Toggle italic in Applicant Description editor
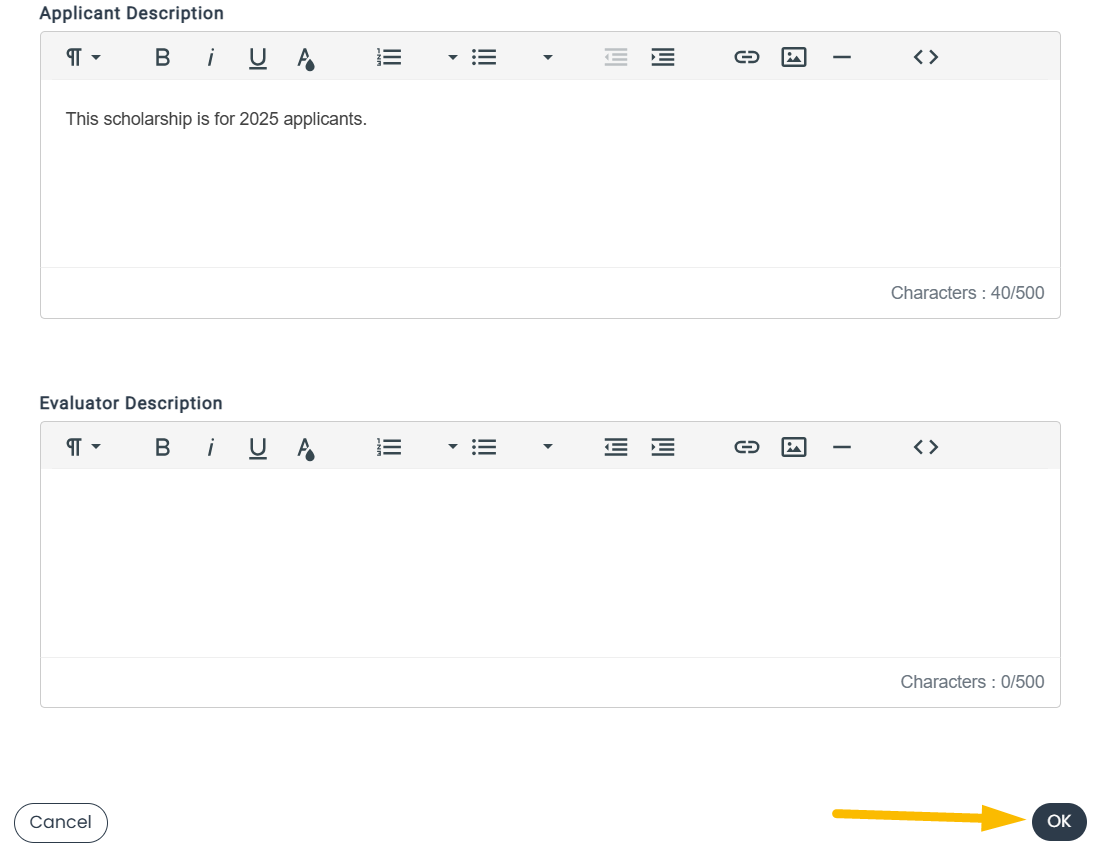 click(210, 57)
